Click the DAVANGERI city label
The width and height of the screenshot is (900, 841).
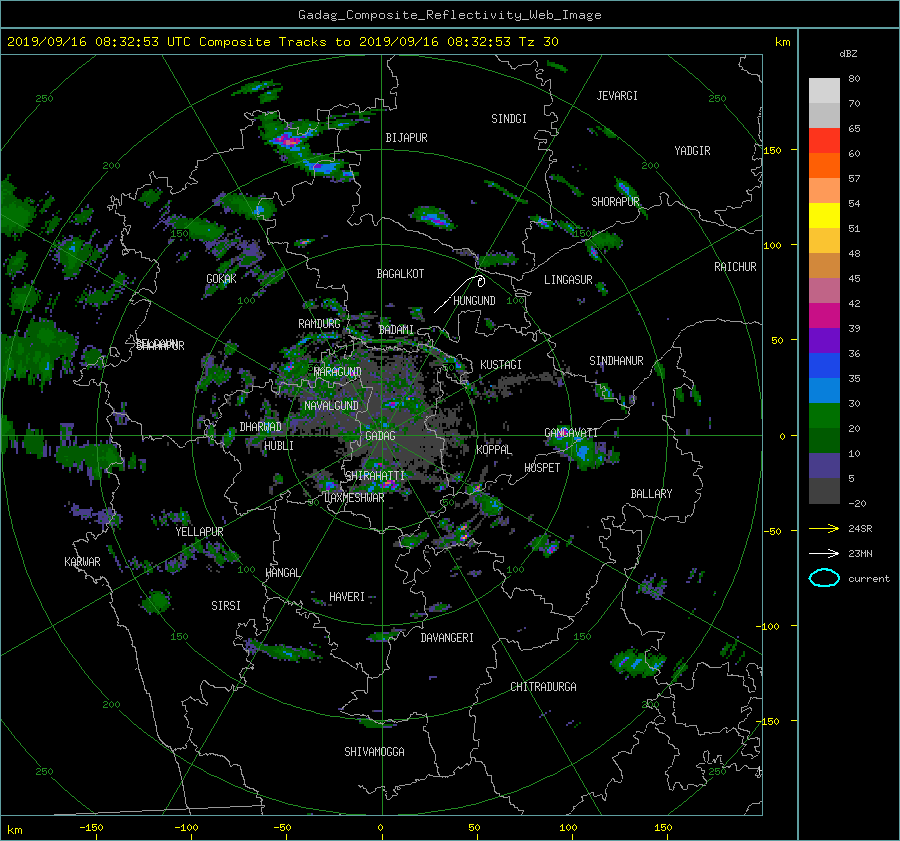[447, 638]
